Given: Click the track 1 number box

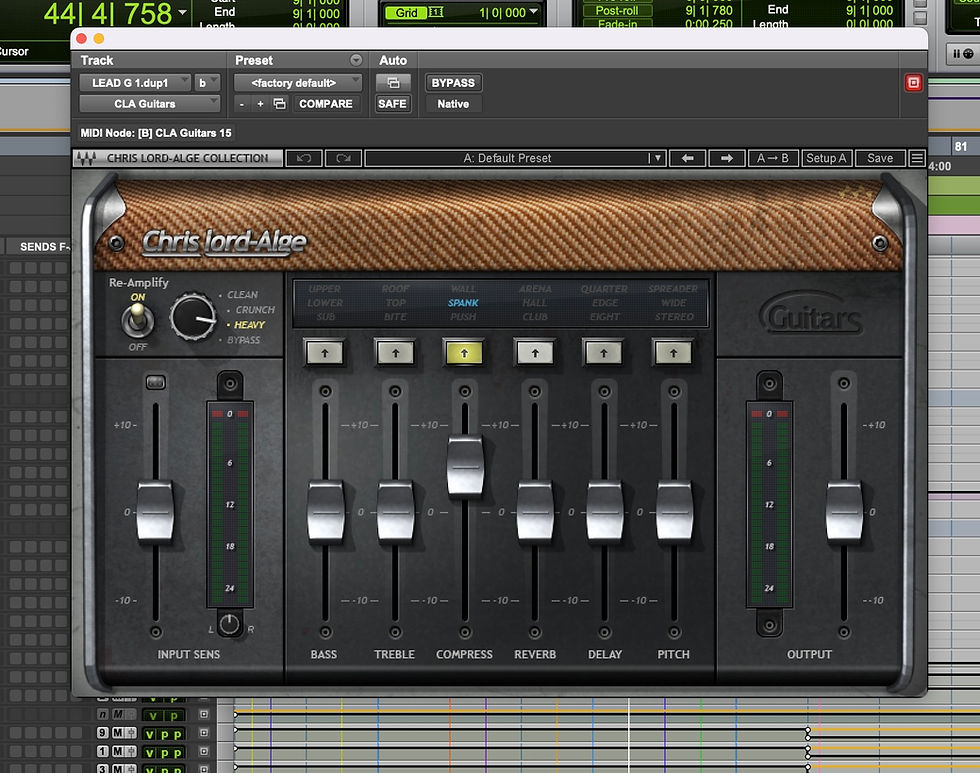Looking at the screenshot, I should tap(103, 752).
